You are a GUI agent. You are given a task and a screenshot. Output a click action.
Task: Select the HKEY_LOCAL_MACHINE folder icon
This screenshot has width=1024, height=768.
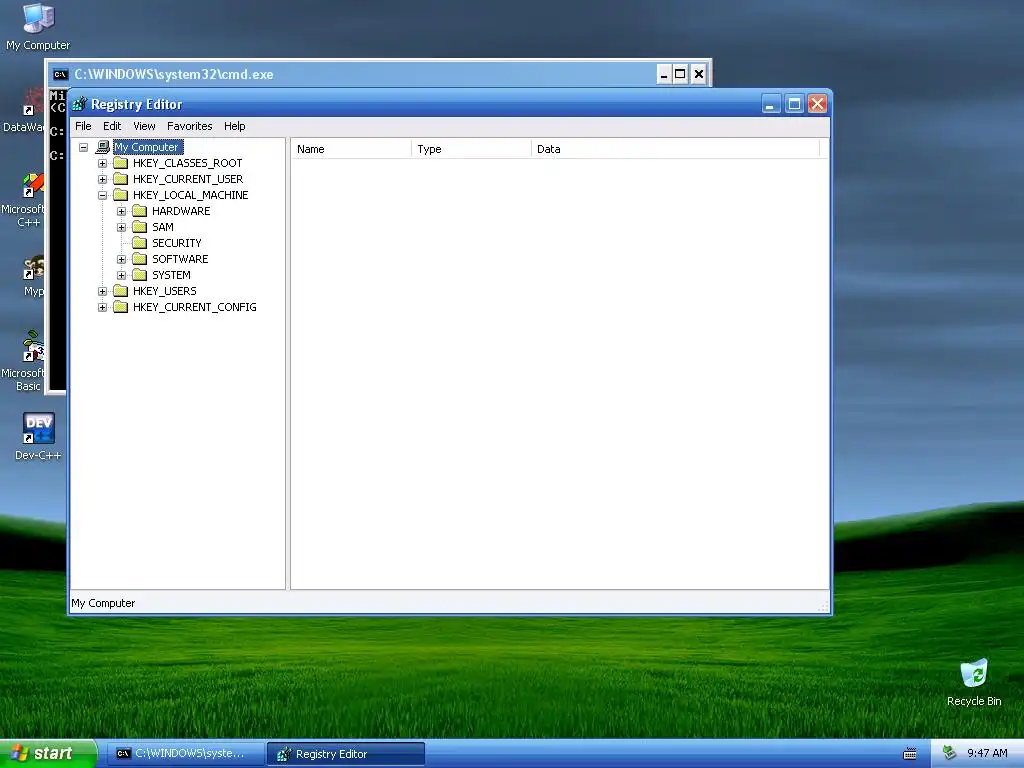point(120,195)
